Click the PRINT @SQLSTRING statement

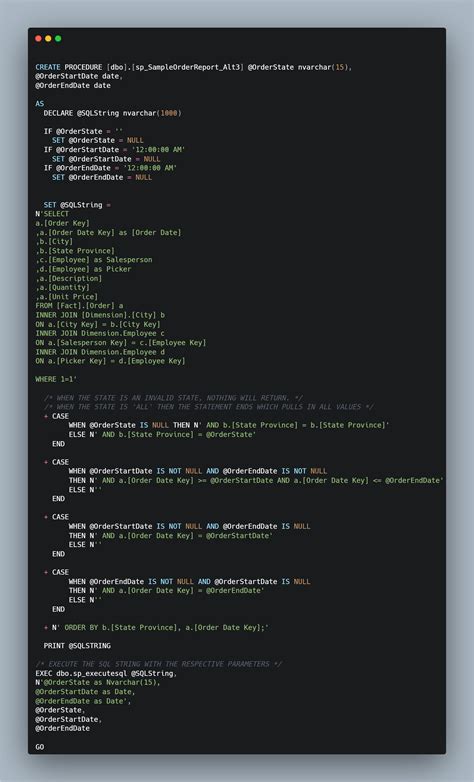point(77,646)
